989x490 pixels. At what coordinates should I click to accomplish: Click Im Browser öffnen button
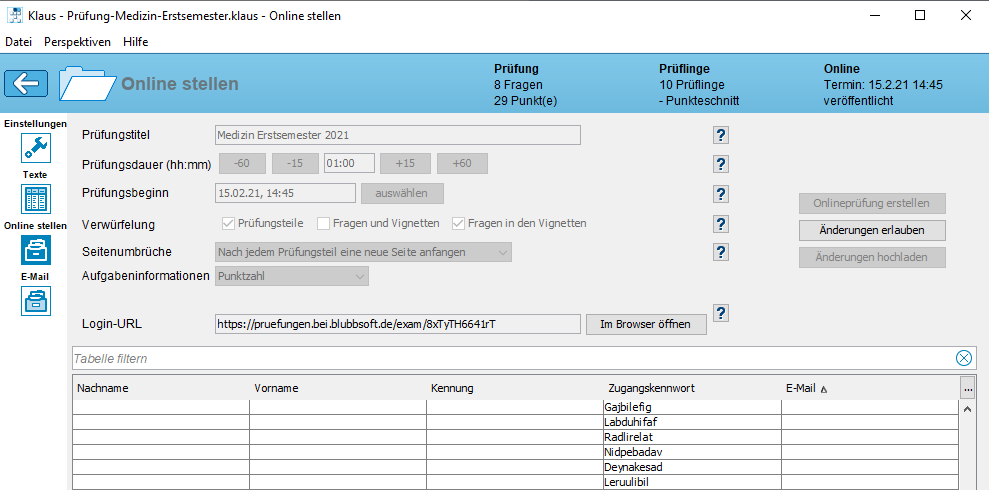pyautogui.click(x=646, y=324)
